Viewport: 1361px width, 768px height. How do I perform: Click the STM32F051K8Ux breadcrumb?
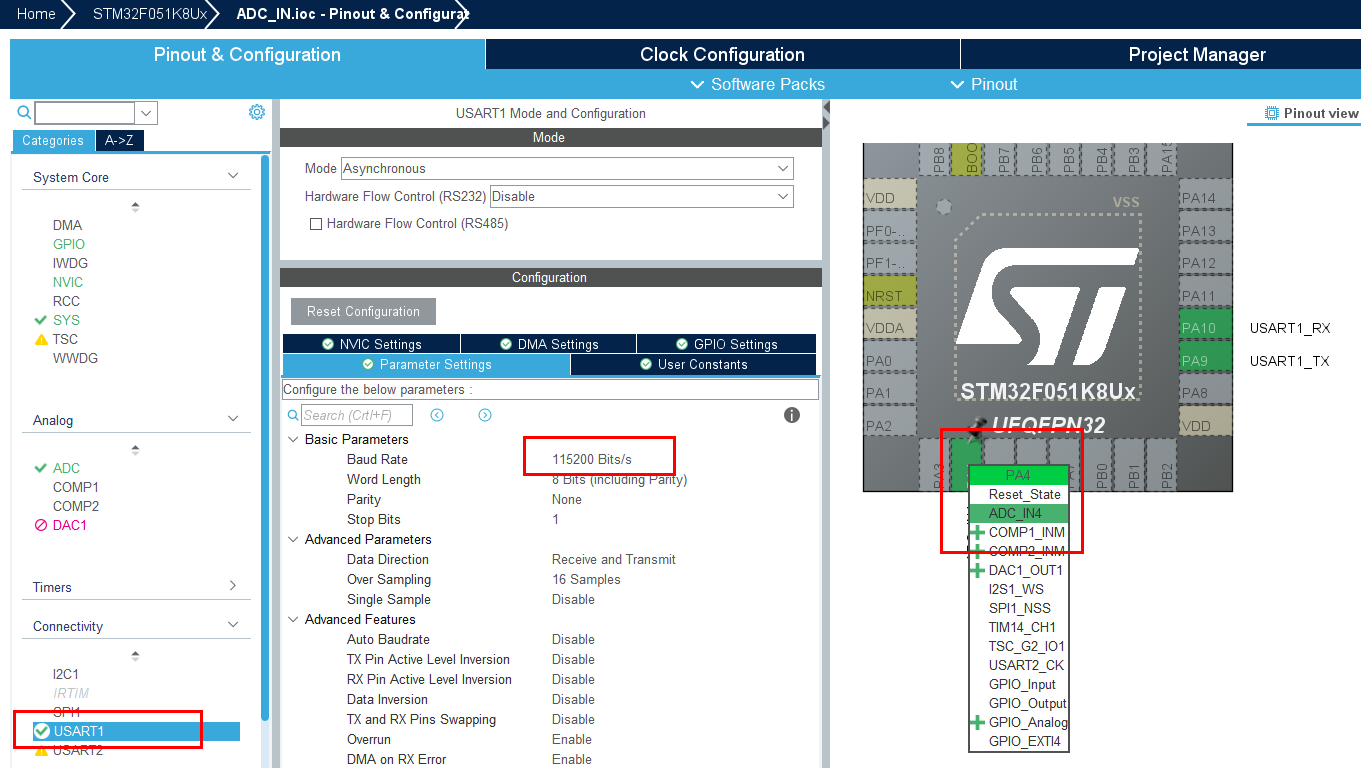click(149, 14)
